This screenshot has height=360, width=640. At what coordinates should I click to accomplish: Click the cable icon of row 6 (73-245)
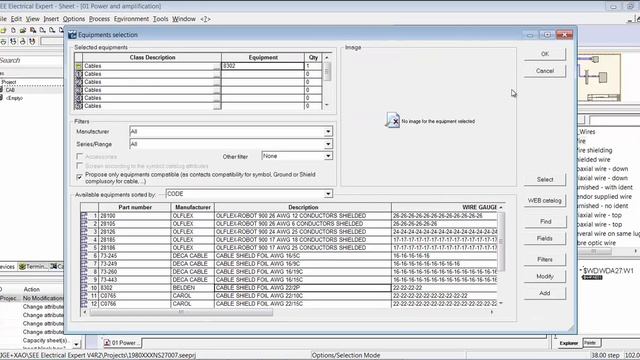tap(84, 256)
